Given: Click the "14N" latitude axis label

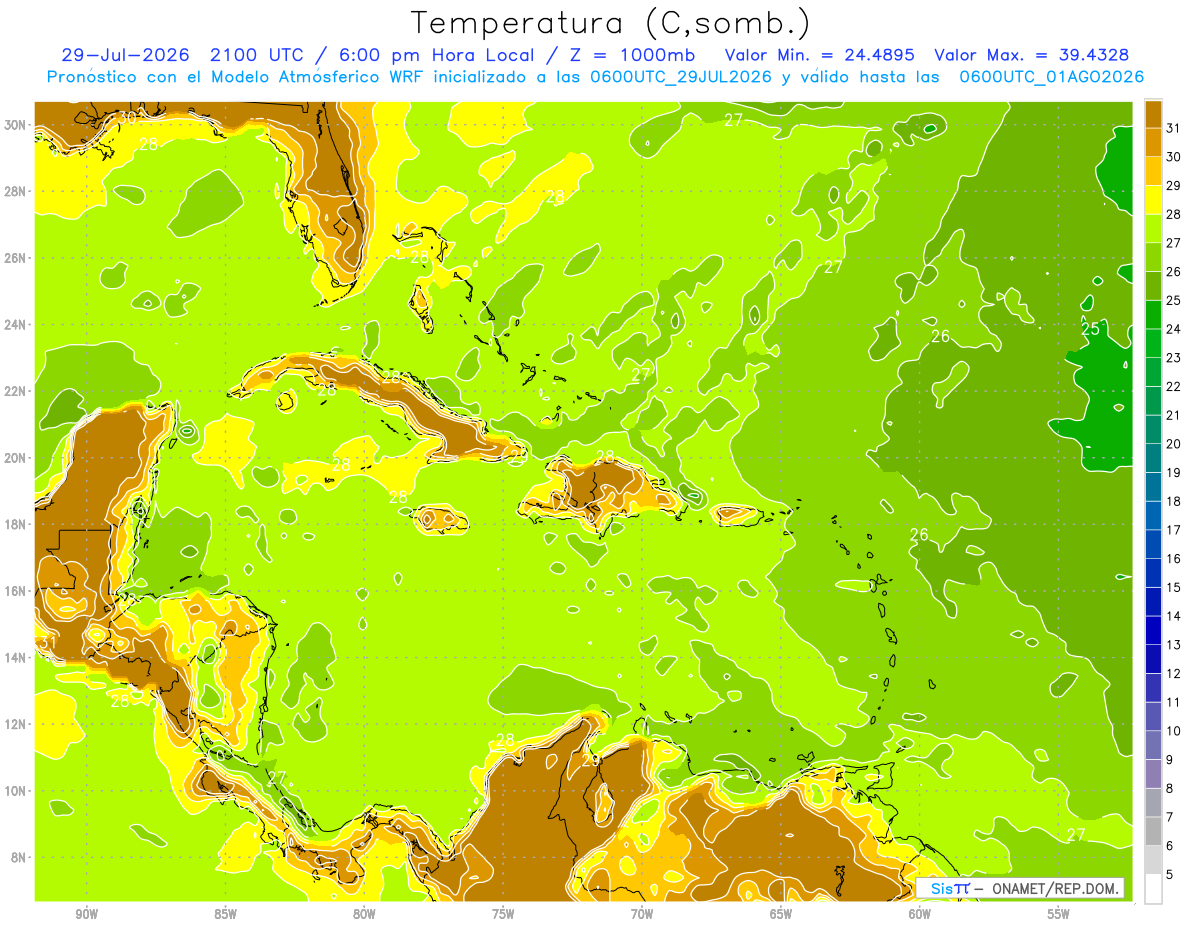Looking at the screenshot, I should (x=17, y=657).
